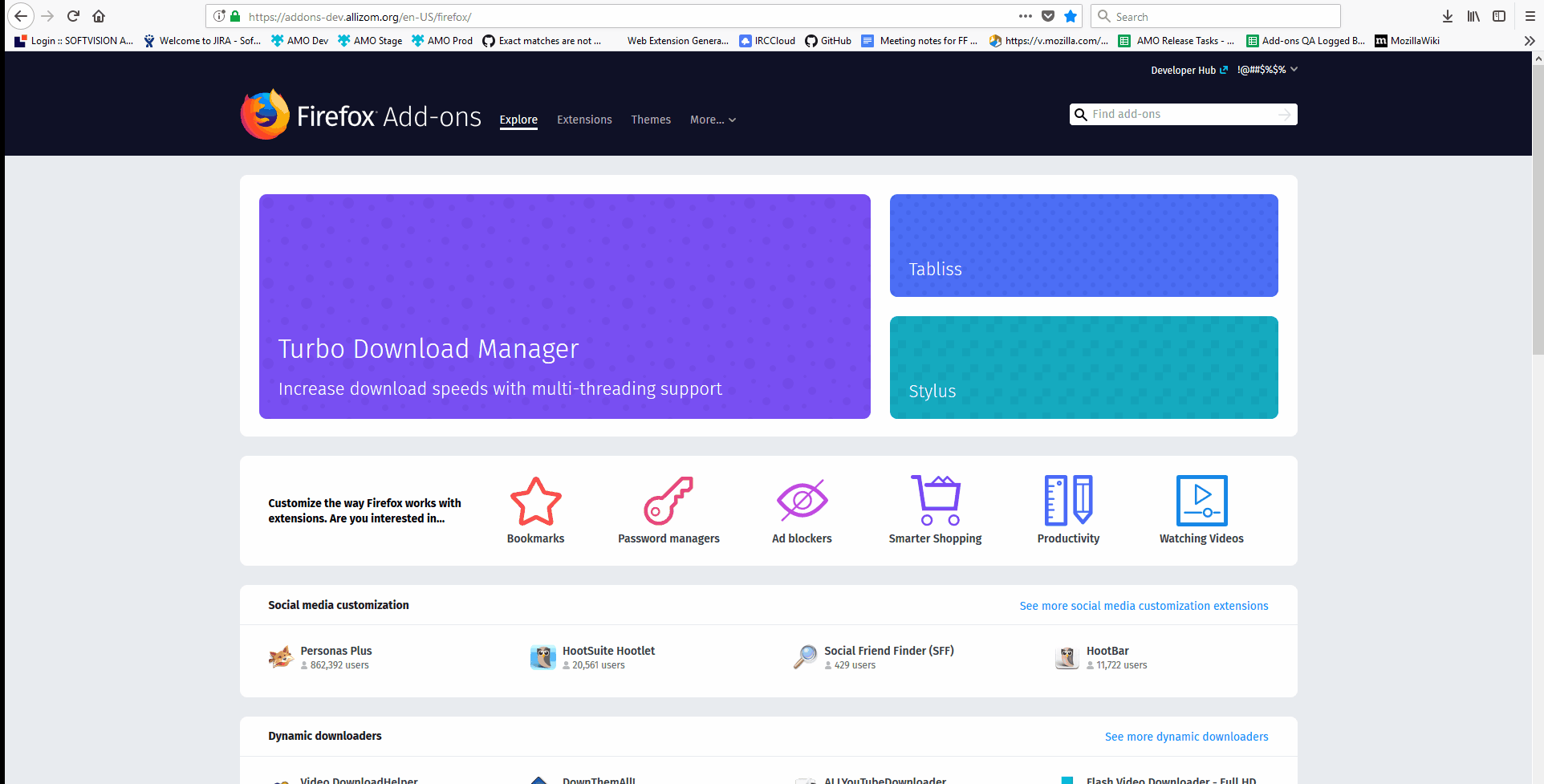Screen dimensions: 1544x784
Task: Open the AMO Dev bookmark
Action: coord(299,41)
